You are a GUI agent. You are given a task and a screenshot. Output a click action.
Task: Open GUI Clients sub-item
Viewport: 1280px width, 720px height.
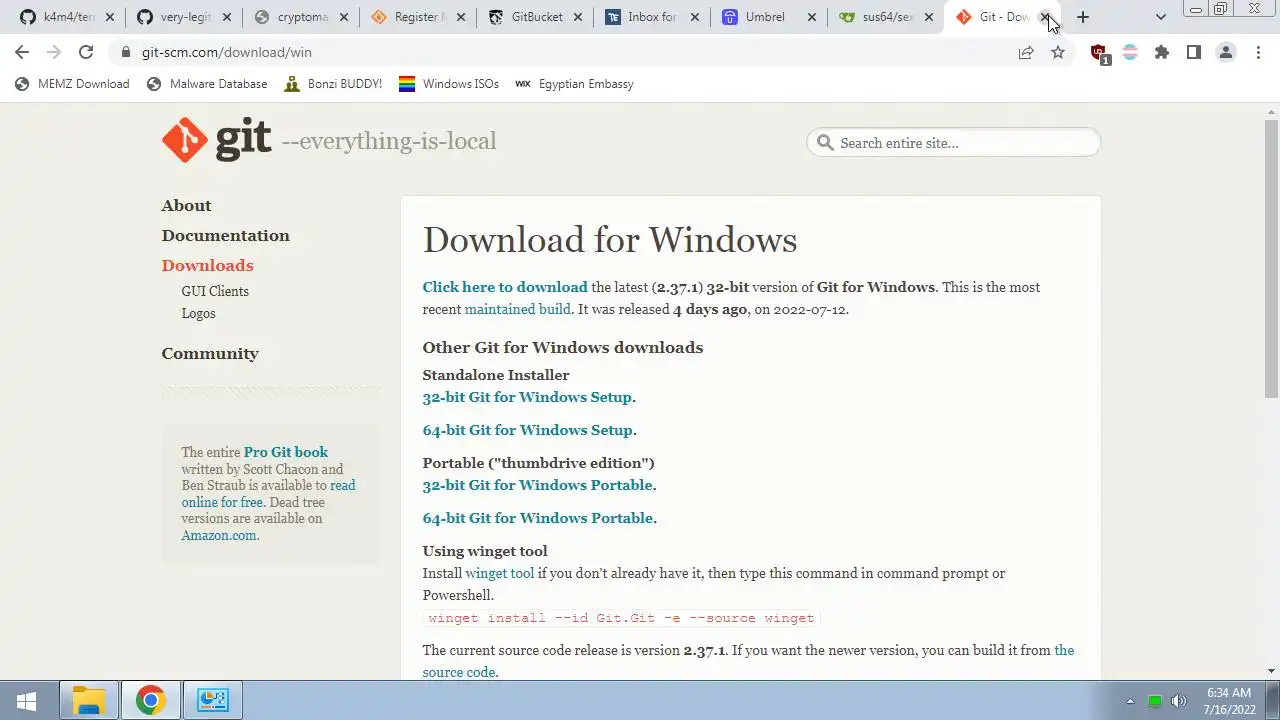(215, 291)
